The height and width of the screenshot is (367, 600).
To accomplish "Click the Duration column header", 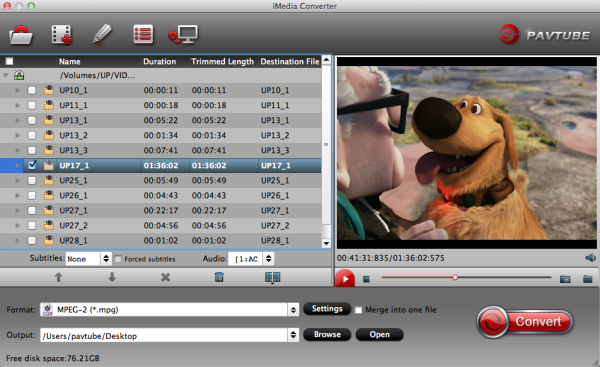I will pyautogui.click(x=160, y=61).
